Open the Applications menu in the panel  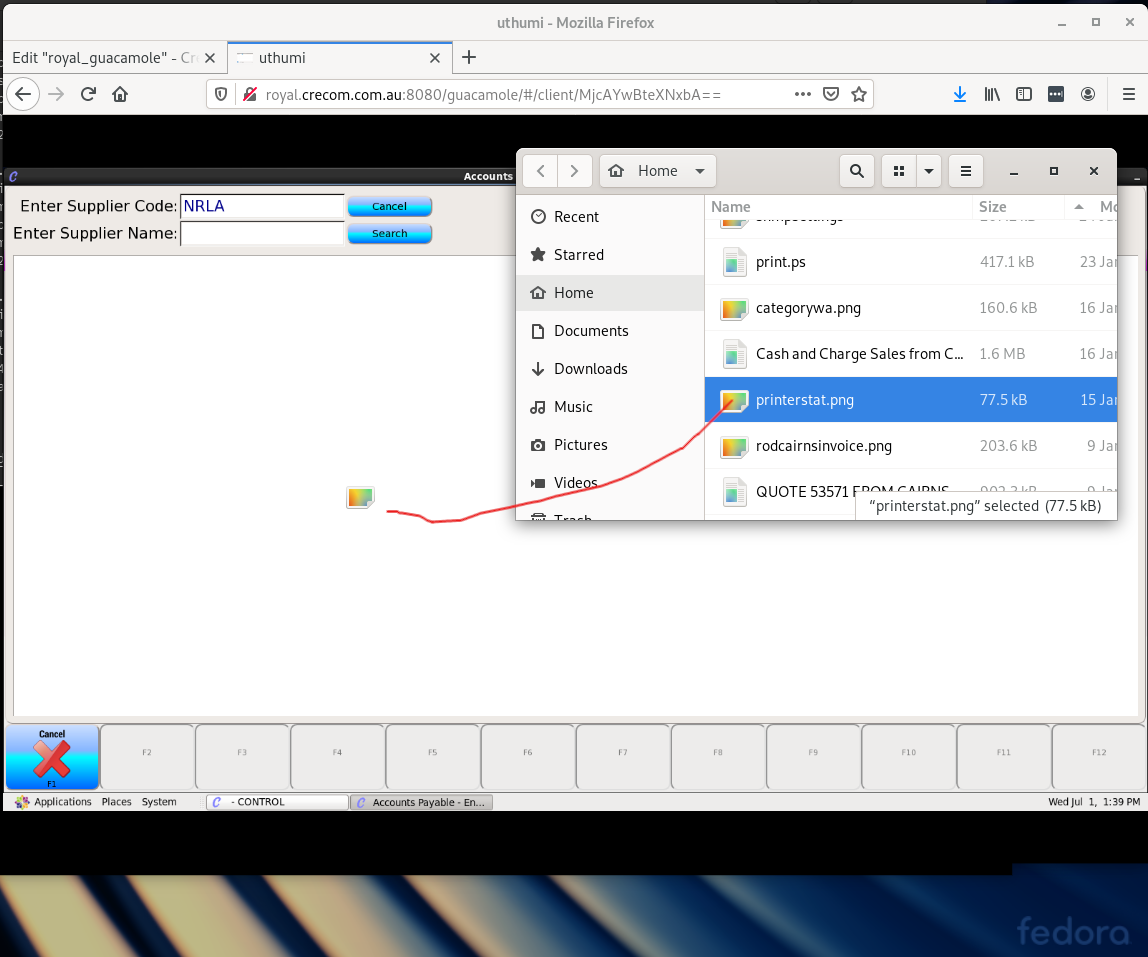click(62, 802)
